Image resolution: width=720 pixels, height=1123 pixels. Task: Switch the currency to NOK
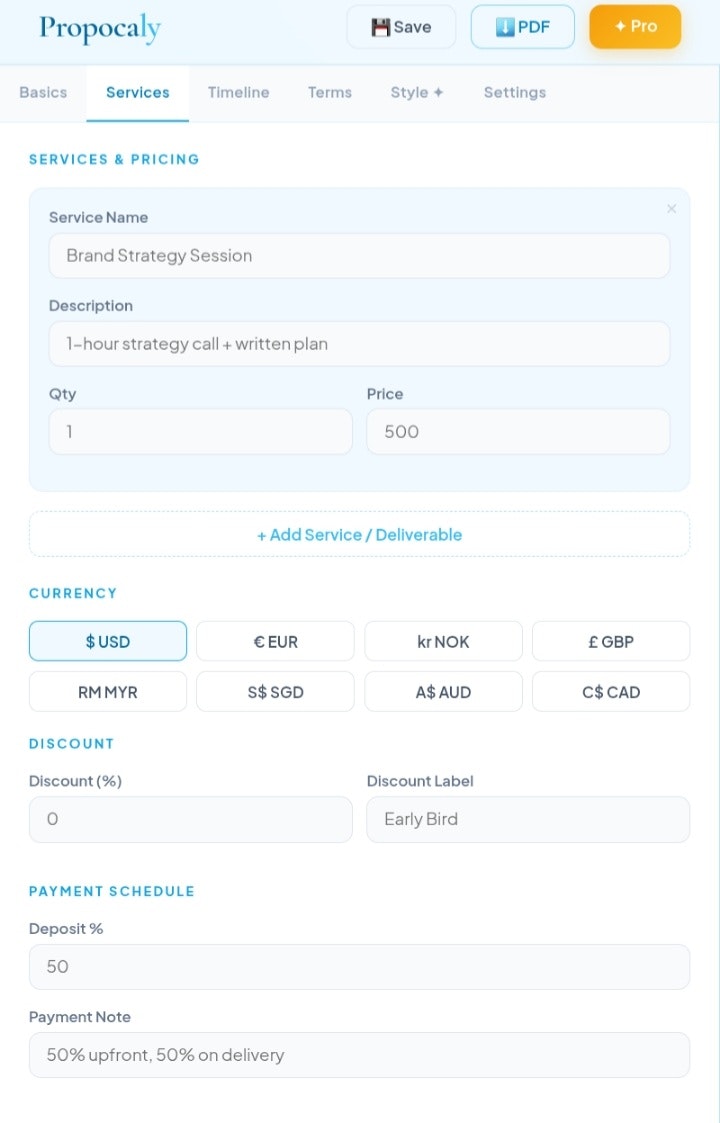point(443,641)
